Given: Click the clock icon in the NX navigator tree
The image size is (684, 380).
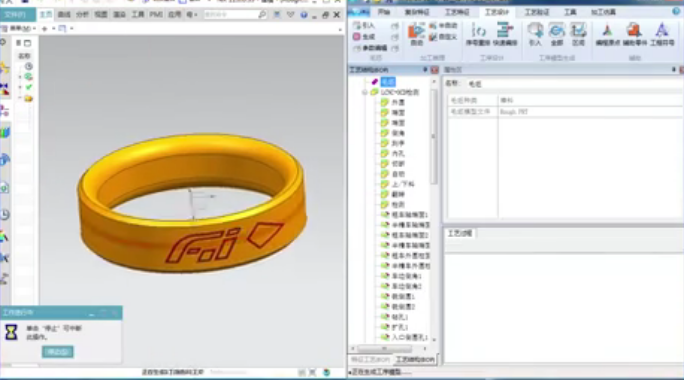Looking at the screenshot, I should (29, 66).
